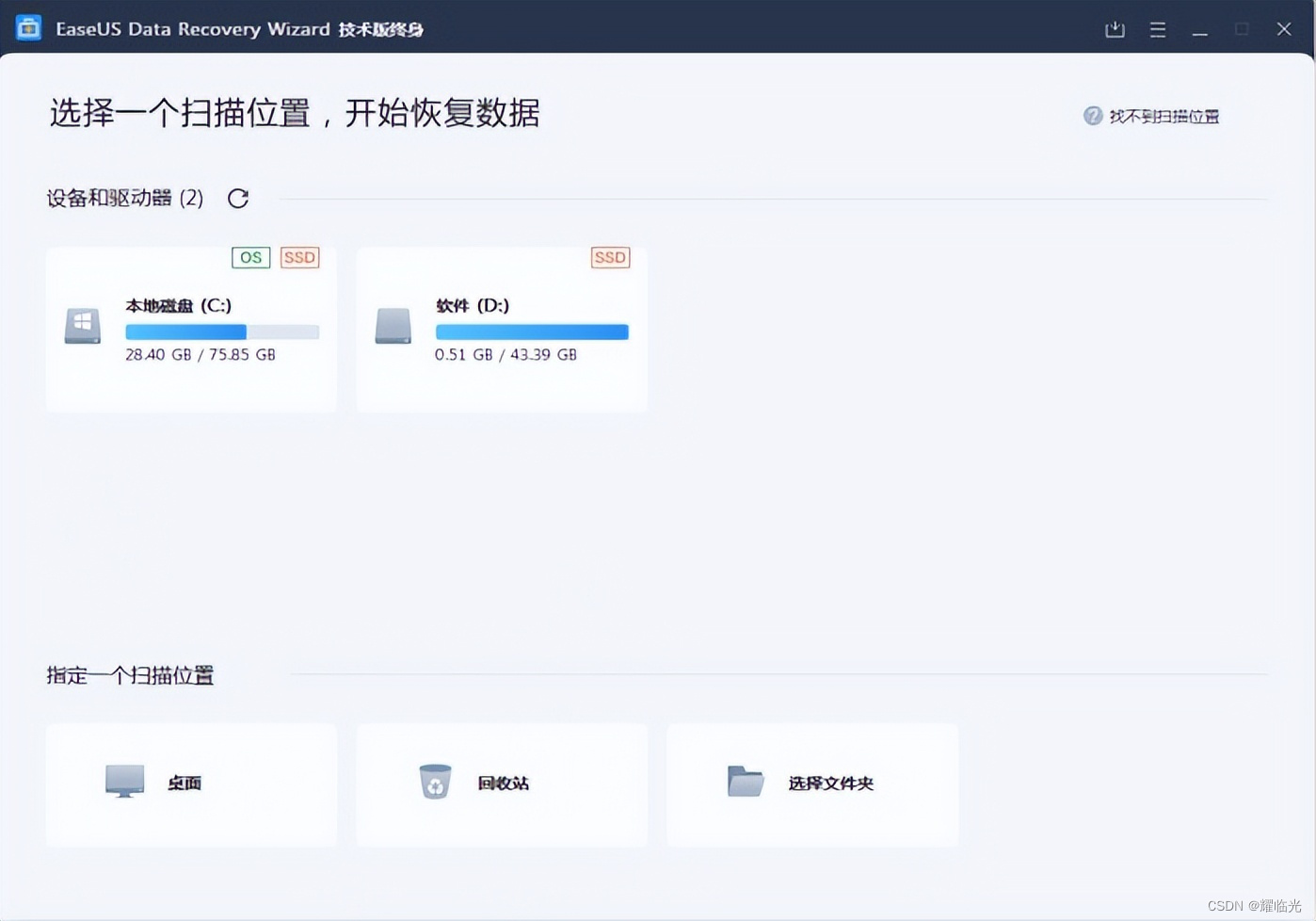Click the 桌面 scan location card
The height and width of the screenshot is (921, 1316).
coord(190,784)
